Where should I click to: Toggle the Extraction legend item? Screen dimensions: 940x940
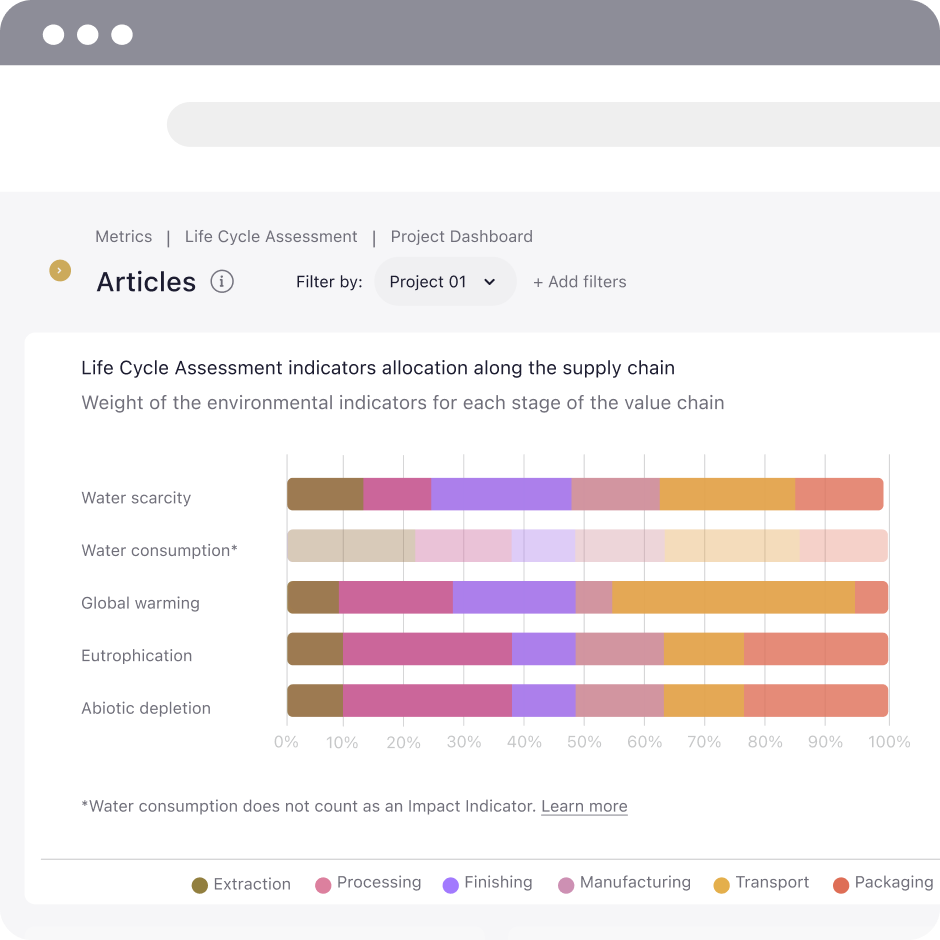(x=241, y=884)
